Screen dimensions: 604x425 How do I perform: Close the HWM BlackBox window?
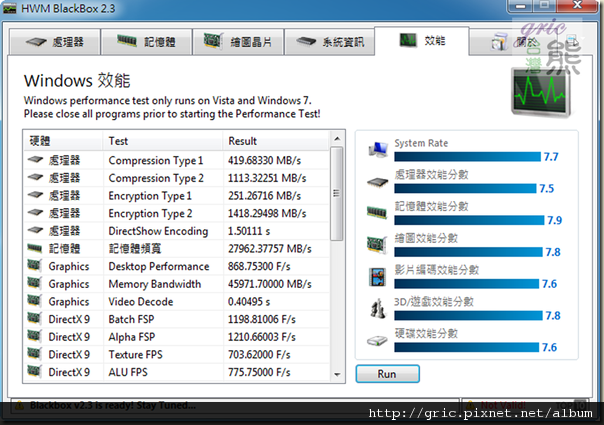click(x=577, y=5)
